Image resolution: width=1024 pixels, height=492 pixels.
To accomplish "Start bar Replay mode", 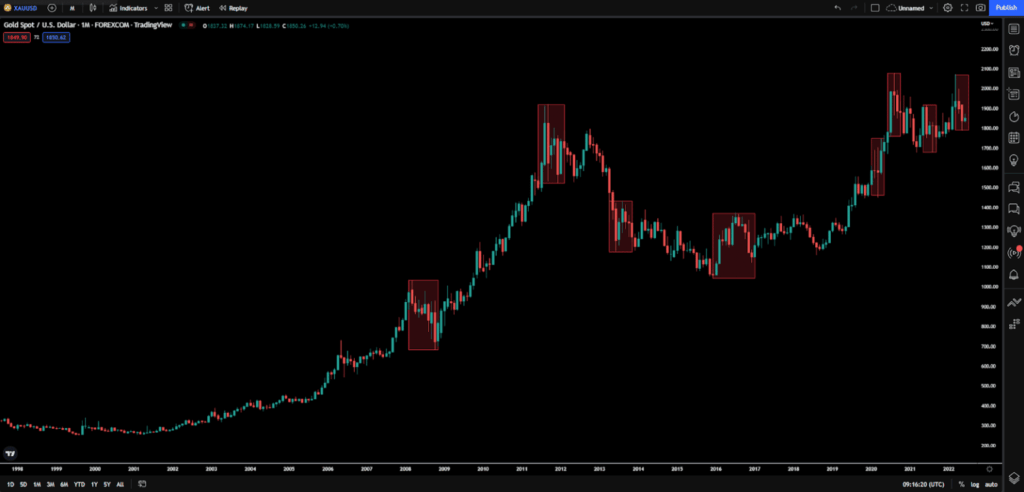I will pos(232,7).
